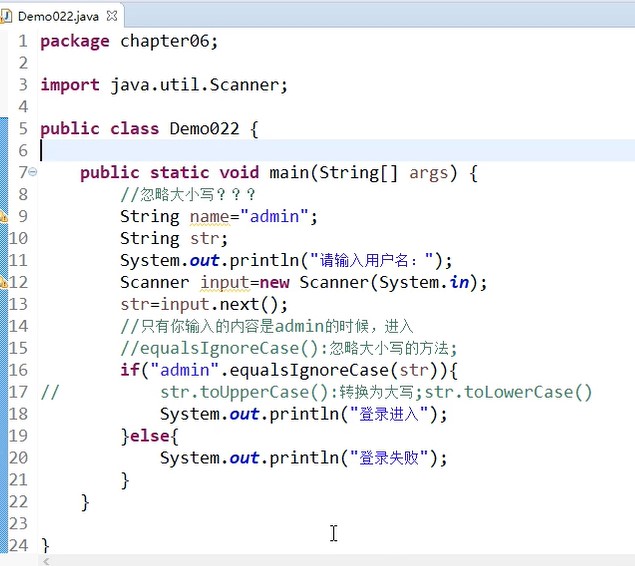Click class name 'Demo022' on line 5
This screenshot has height=566, width=635.
point(205,129)
